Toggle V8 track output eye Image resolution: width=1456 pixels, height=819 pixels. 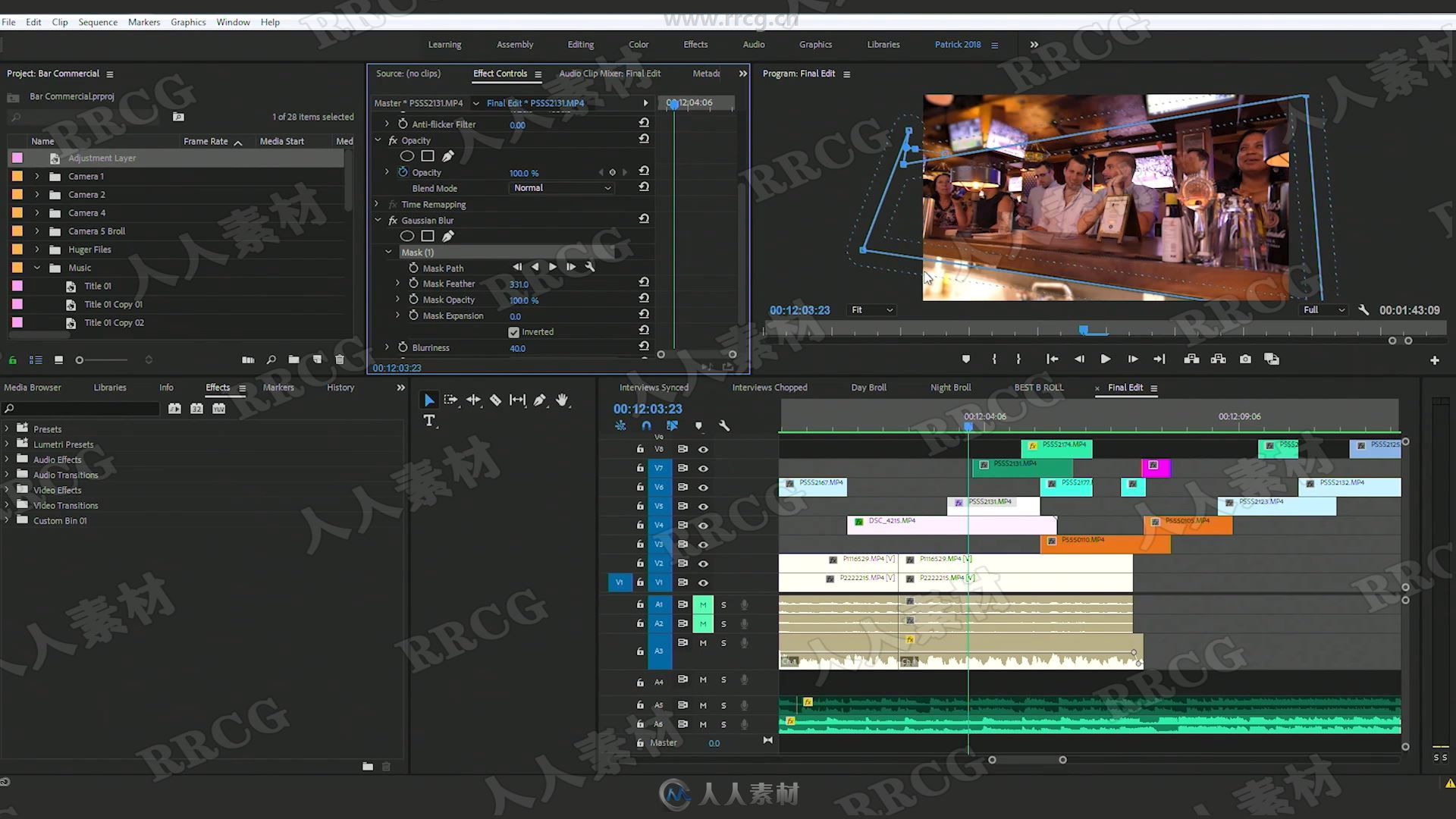click(x=703, y=450)
